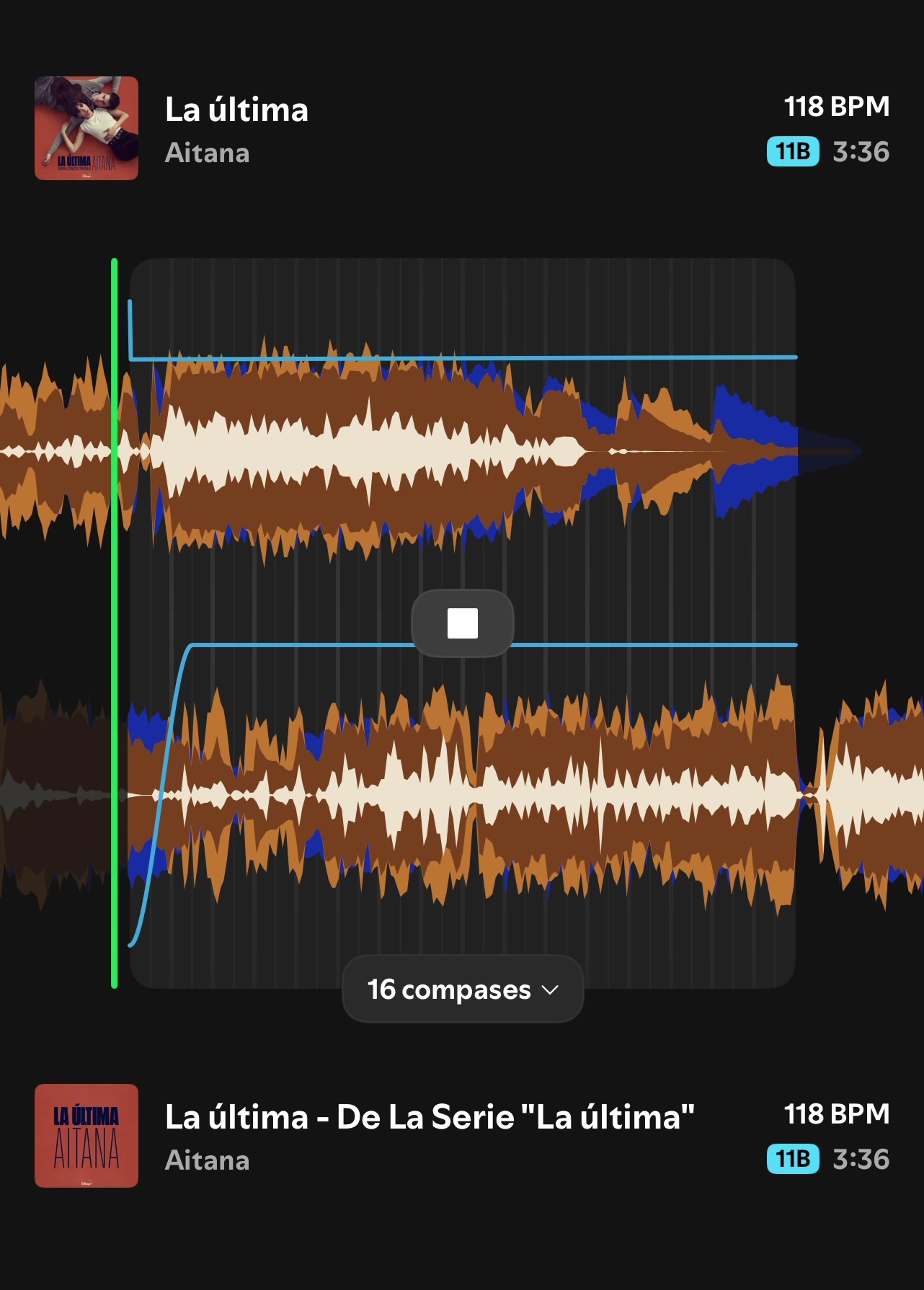Tap artist name Aitana under bottom track

point(208,1160)
